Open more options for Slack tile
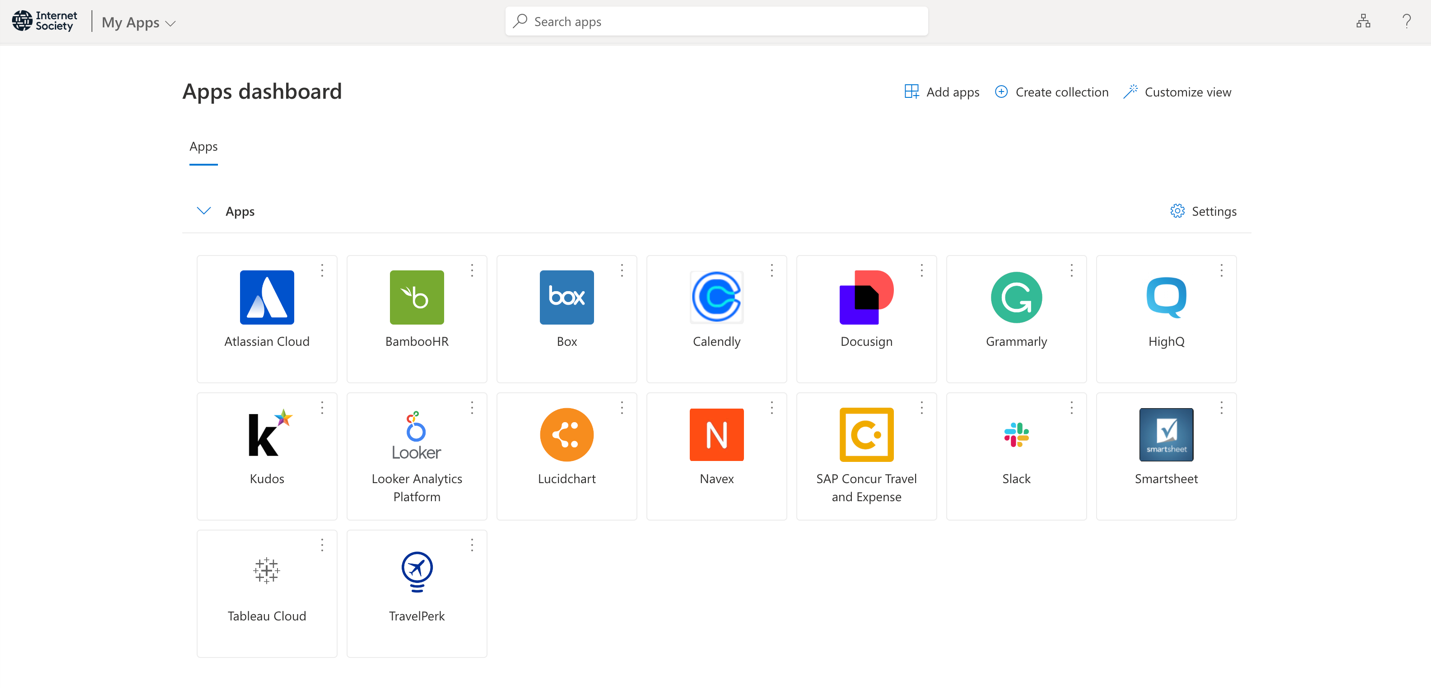The height and width of the screenshot is (688, 1431). 1071,407
